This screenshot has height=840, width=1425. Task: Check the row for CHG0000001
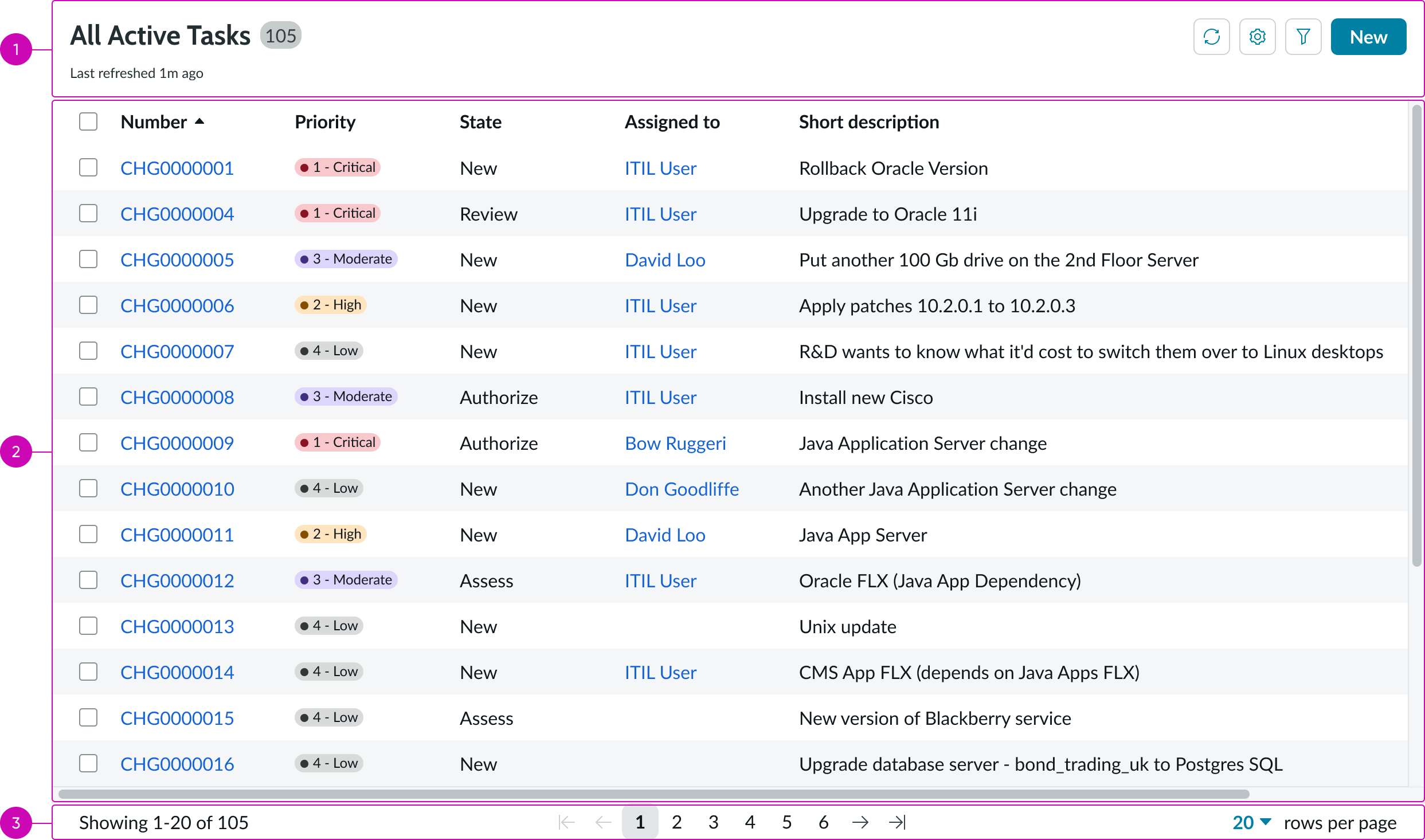coord(88,167)
